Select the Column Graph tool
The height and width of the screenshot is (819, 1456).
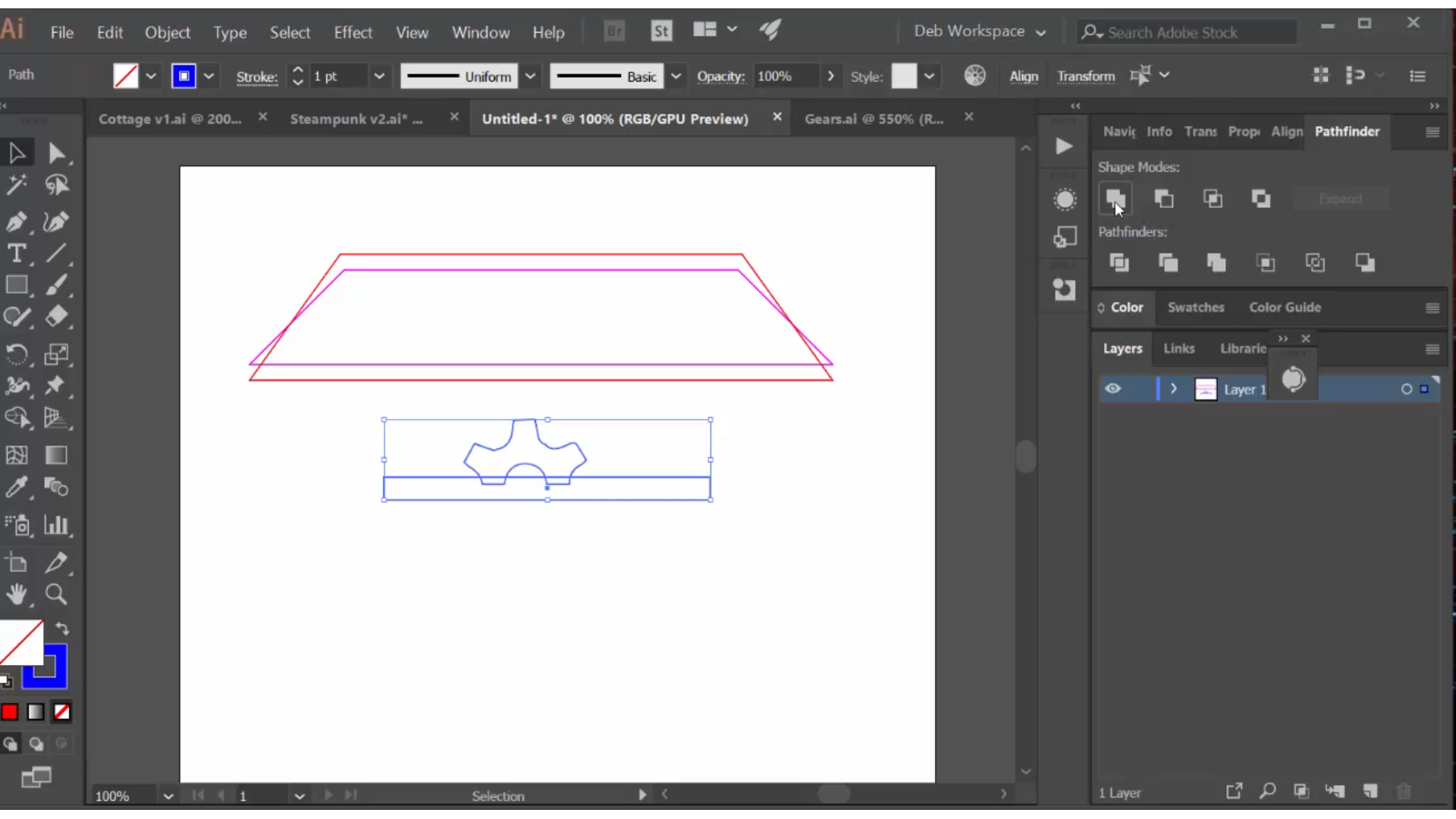[57, 525]
